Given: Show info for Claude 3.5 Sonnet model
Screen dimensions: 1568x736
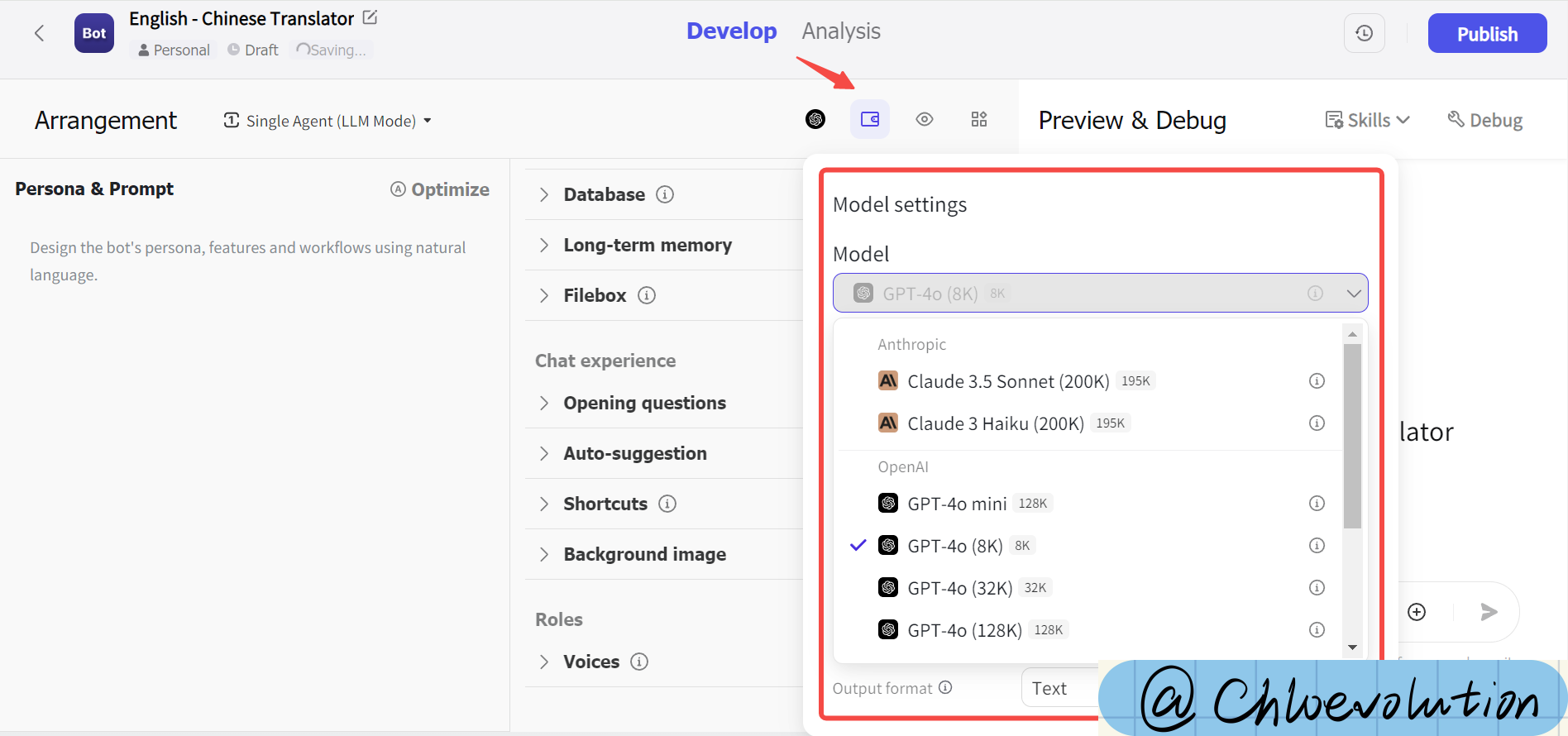Looking at the screenshot, I should tap(1317, 380).
